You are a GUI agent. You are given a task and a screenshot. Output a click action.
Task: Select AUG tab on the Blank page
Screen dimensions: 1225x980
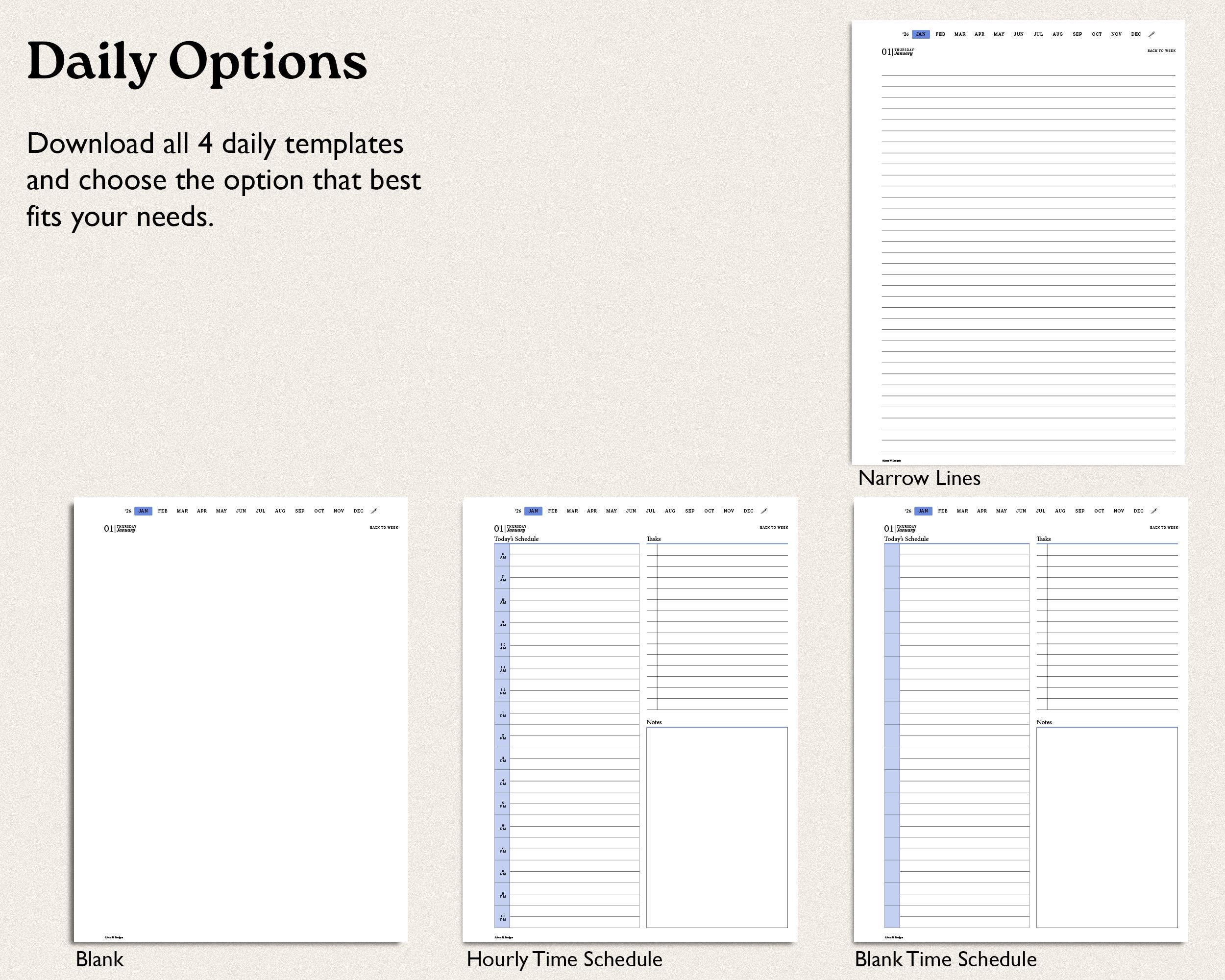coord(280,511)
